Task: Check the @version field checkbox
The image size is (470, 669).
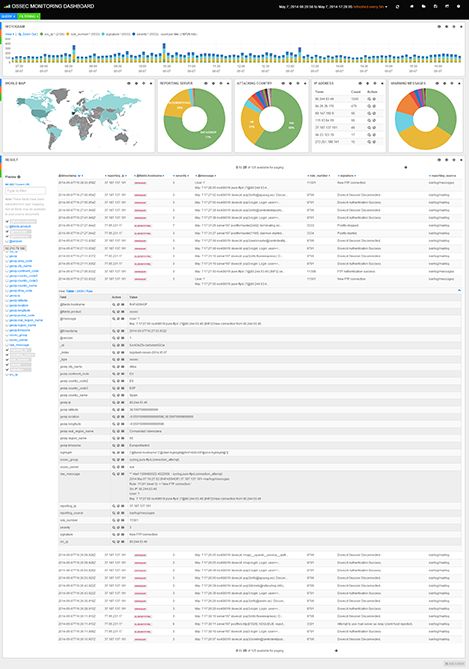Action: coord(7,241)
